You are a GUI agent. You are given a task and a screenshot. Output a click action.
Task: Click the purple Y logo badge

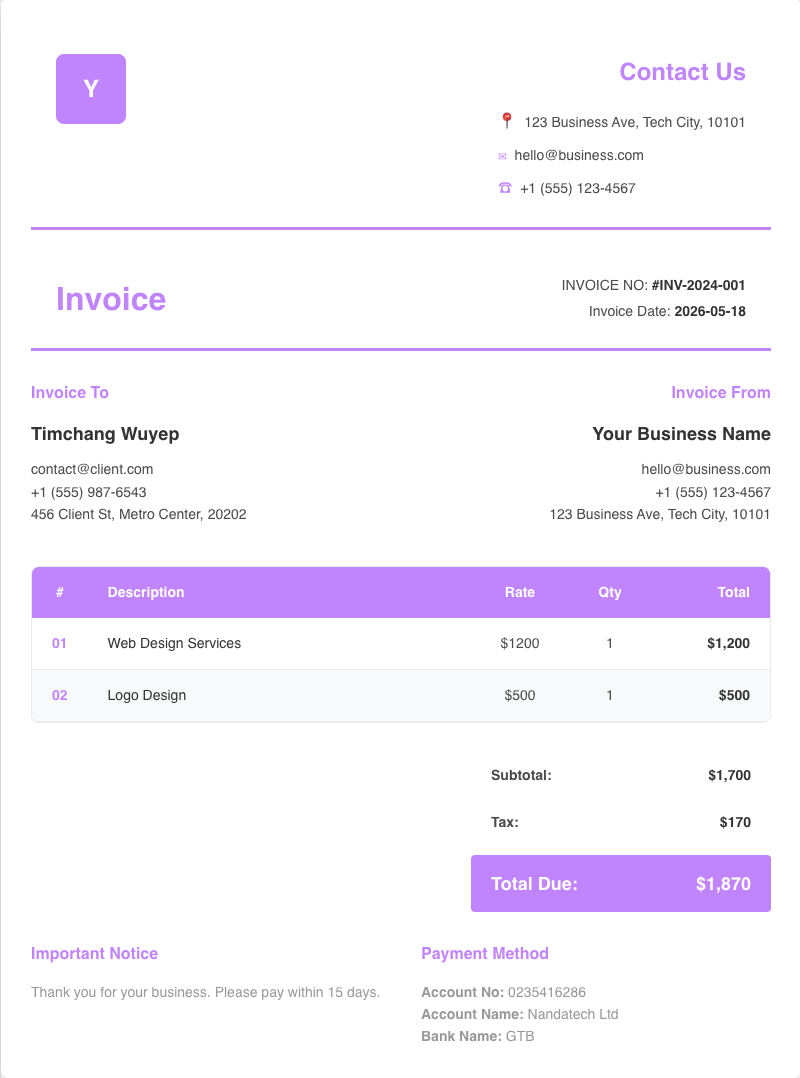coord(91,89)
